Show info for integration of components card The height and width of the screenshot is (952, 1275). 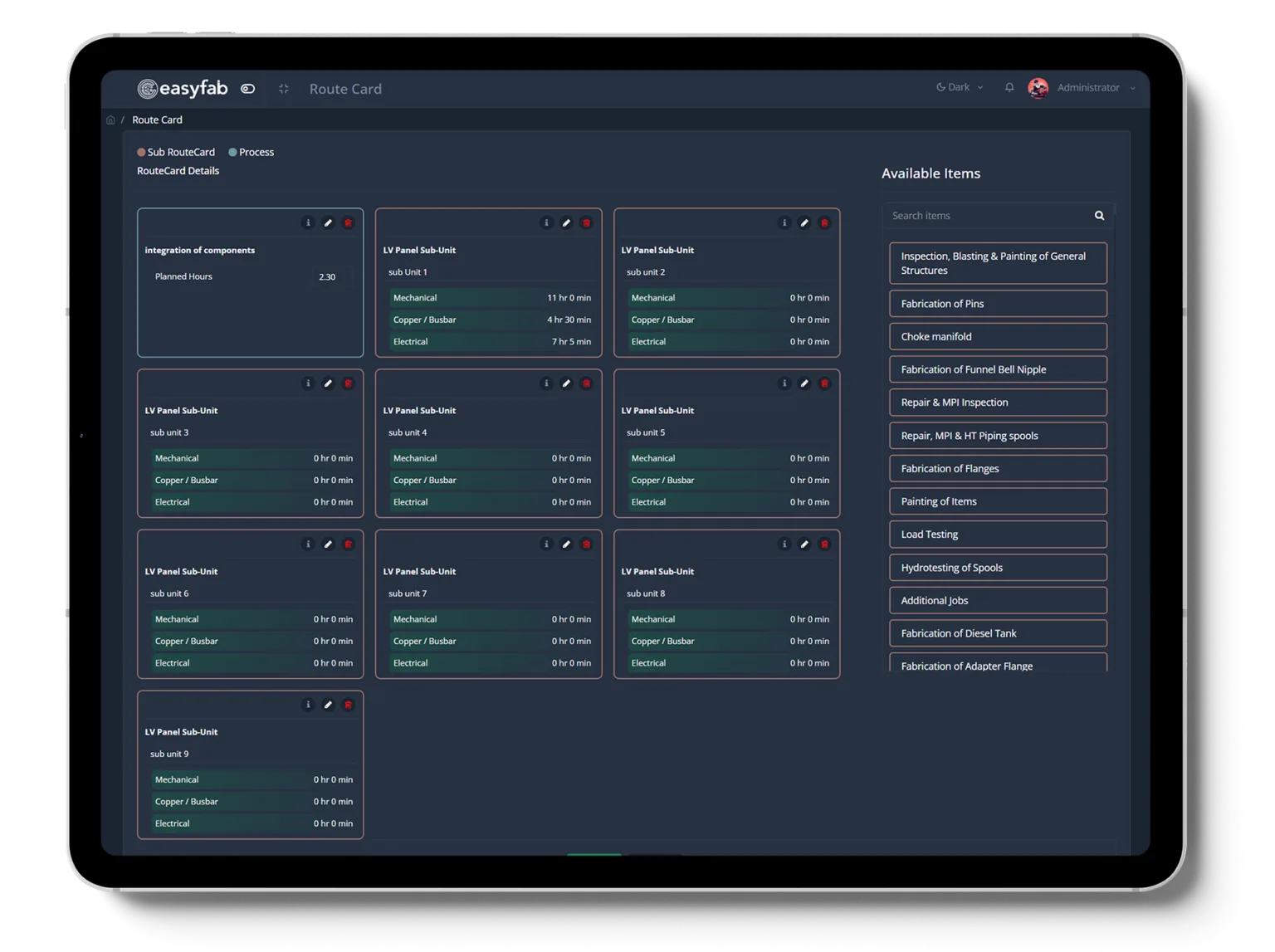[x=308, y=223]
